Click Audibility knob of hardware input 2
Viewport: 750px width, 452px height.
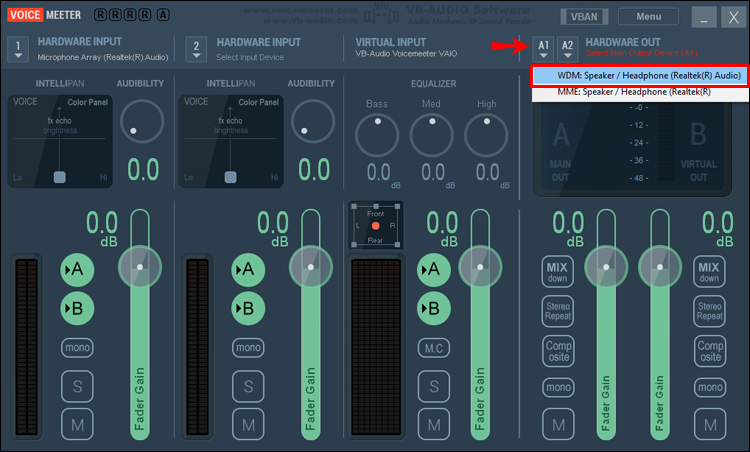[313, 121]
